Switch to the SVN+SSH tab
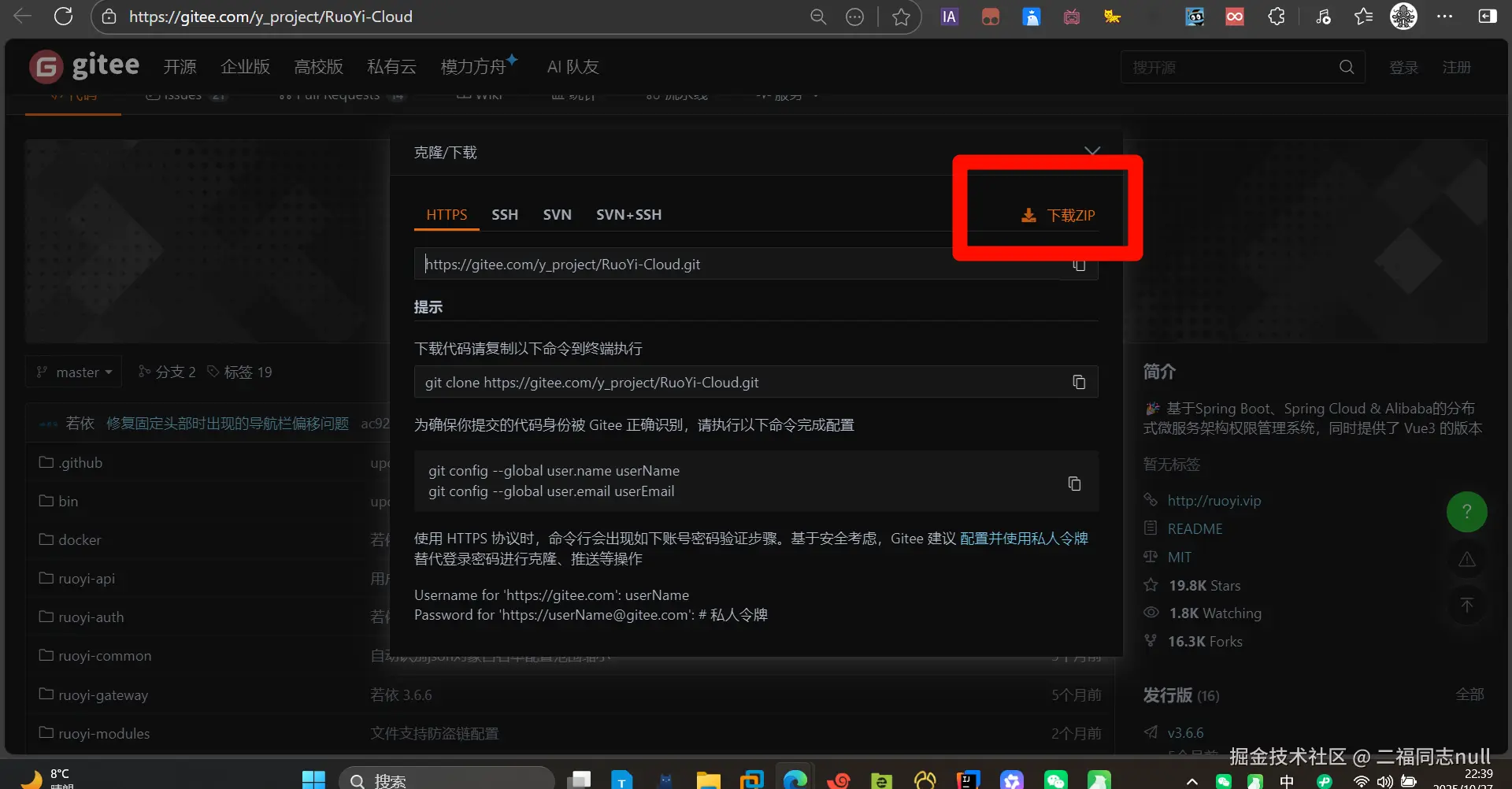Viewport: 1512px width, 789px height. pyautogui.click(x=628, y=215)
